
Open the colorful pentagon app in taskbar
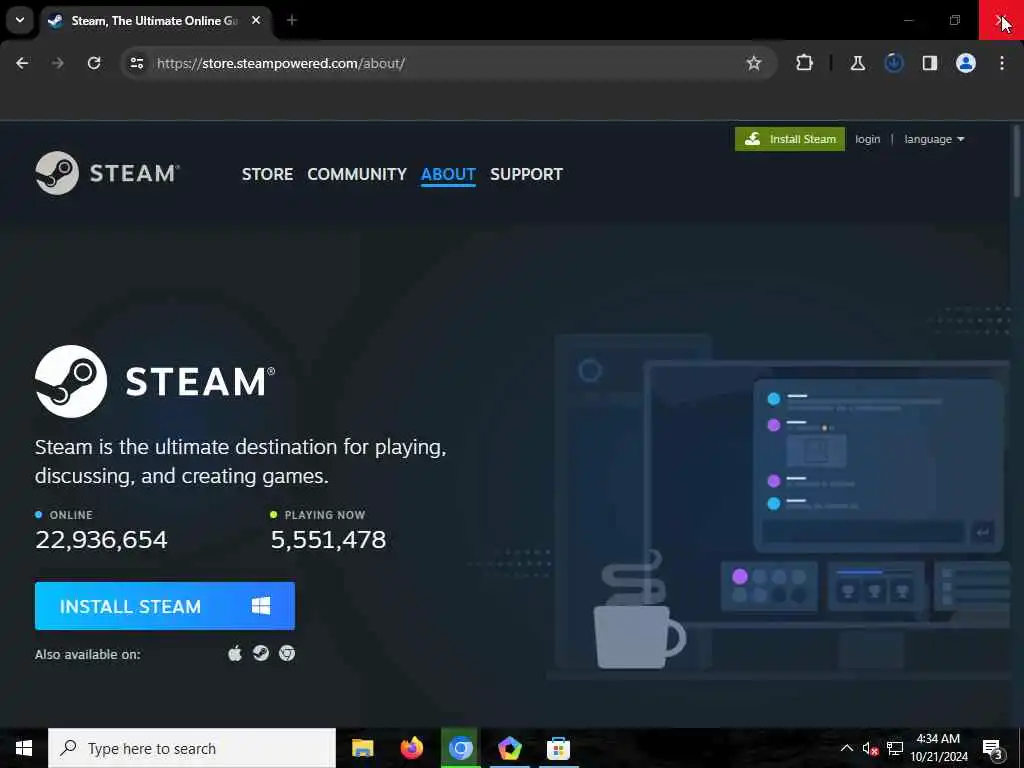[509, 748]
